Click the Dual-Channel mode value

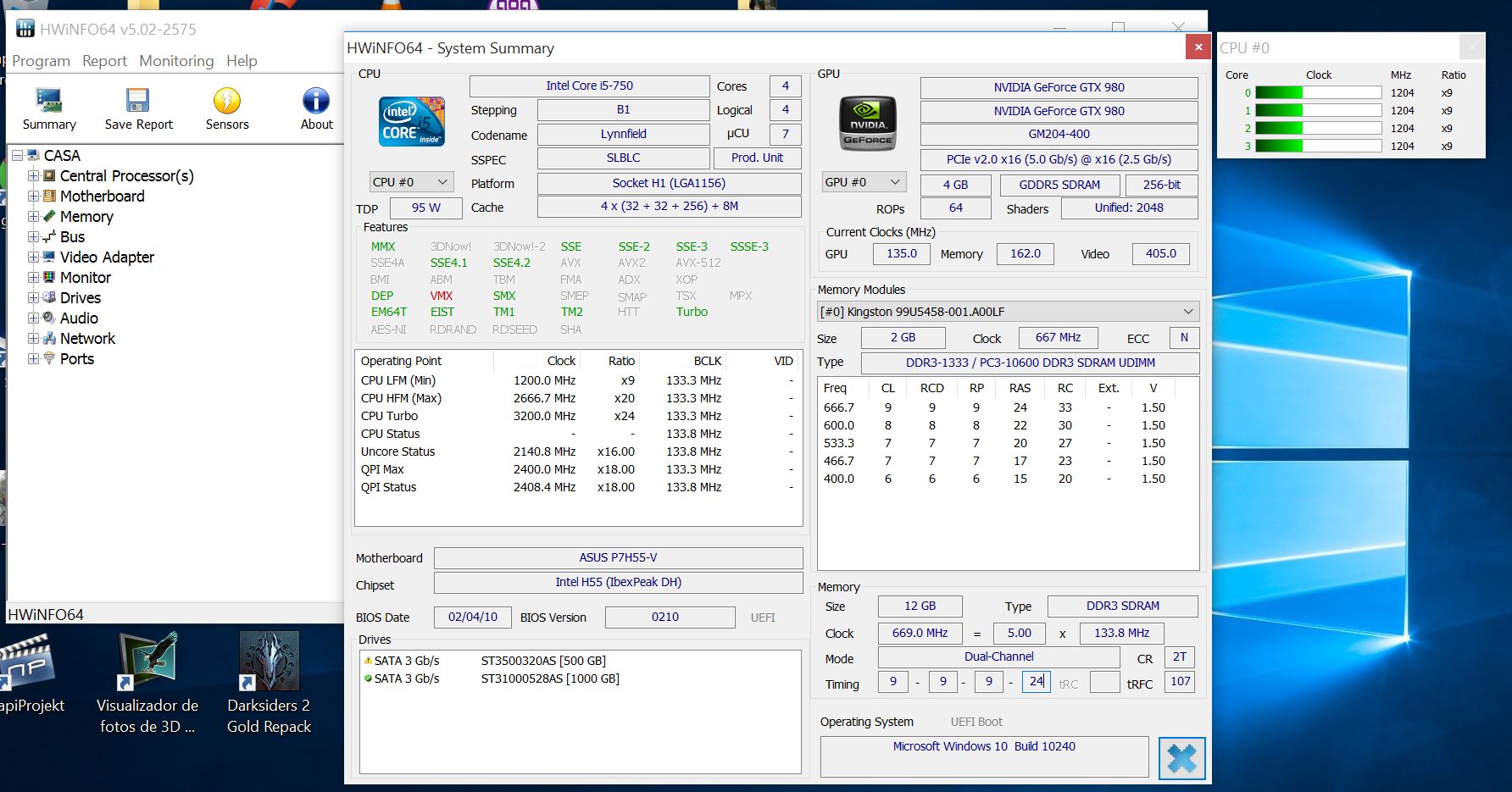coord(998,657)
